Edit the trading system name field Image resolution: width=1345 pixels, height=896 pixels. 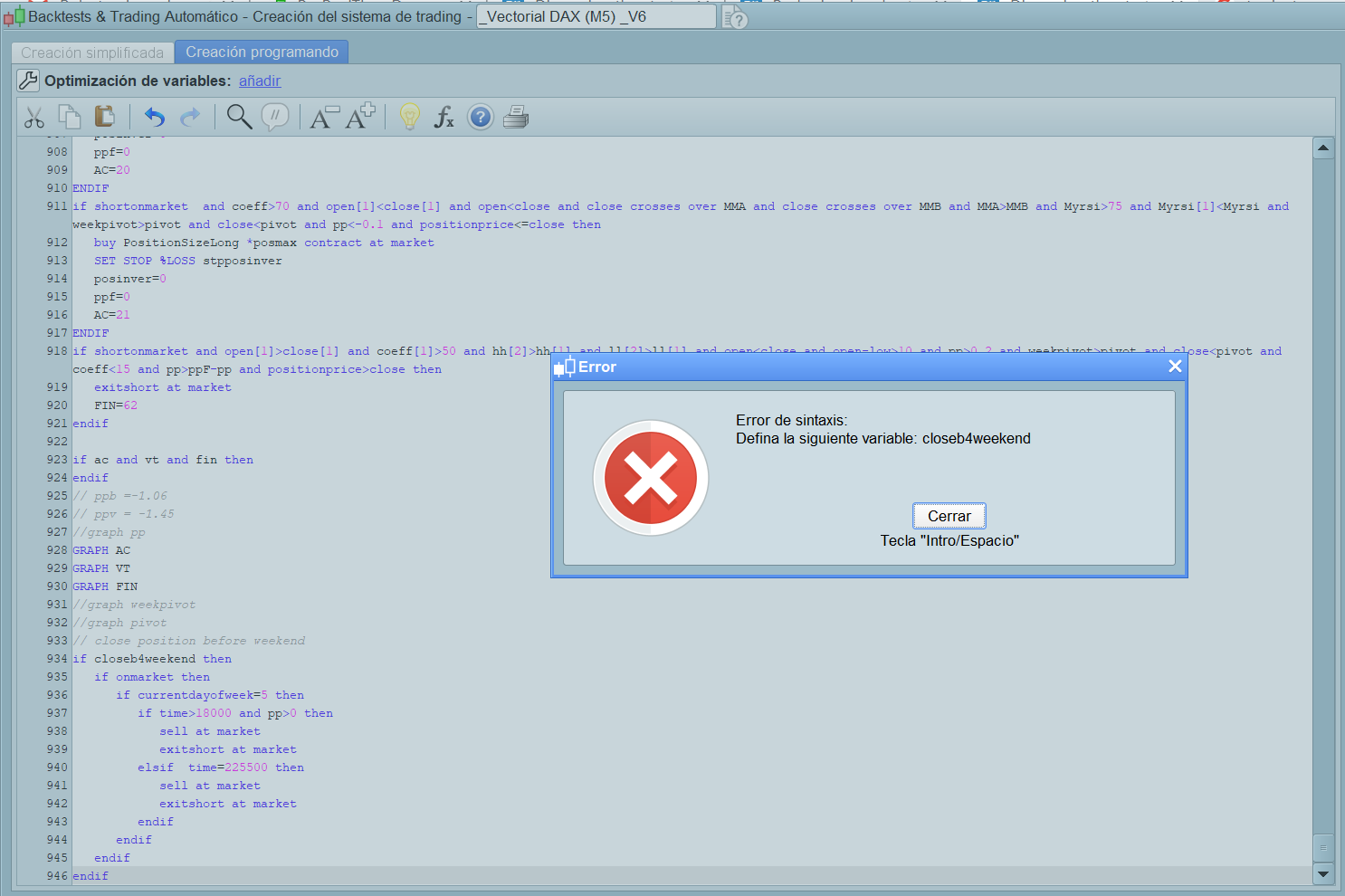pos(596,16)
